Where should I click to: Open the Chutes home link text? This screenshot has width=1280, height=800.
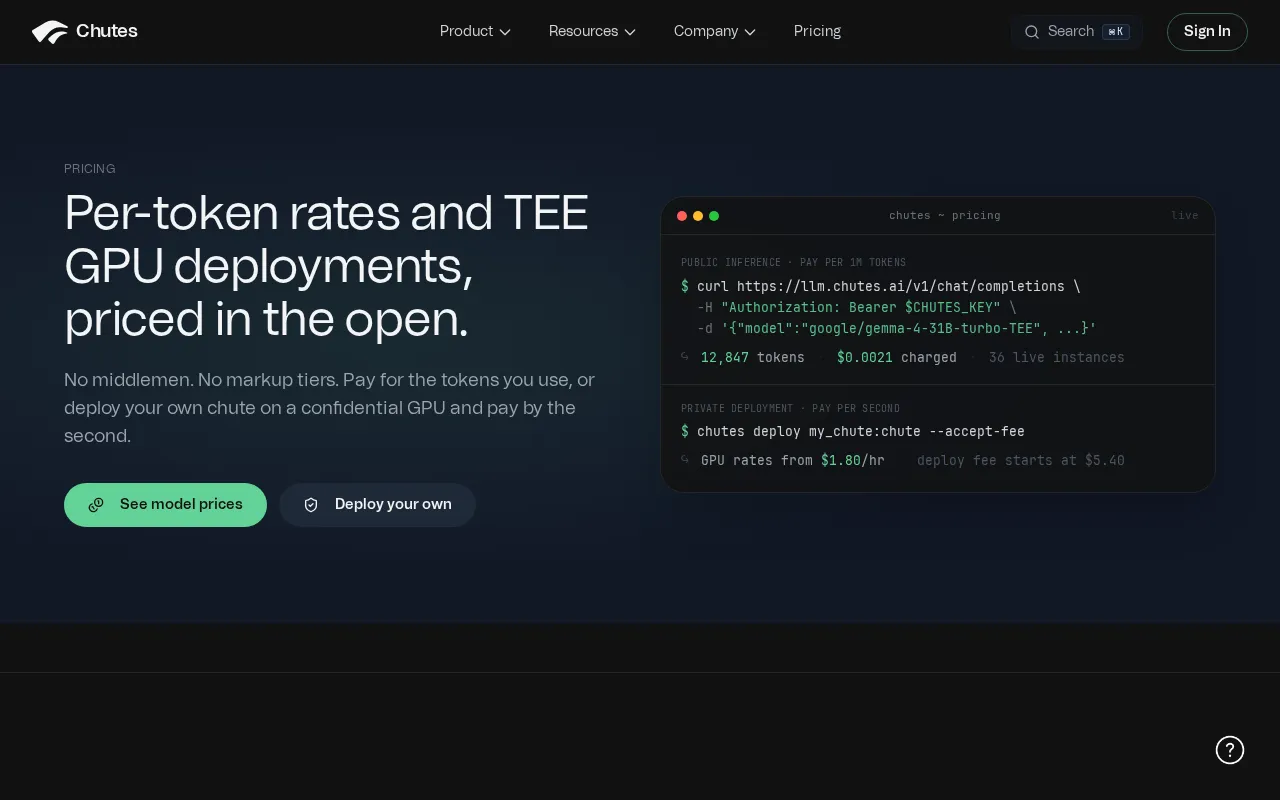[x=107, y=31]
